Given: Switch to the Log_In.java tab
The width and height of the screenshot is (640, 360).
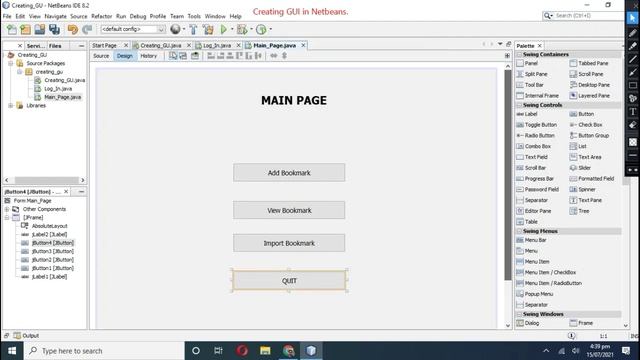Looking at the screenshot, I should 217,45.
